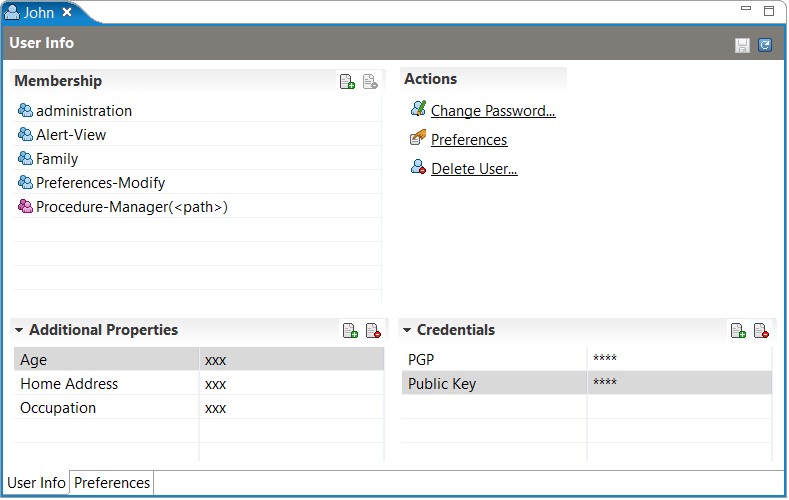Click the Delete User link
789x500 pixels.
pos(474,169)
